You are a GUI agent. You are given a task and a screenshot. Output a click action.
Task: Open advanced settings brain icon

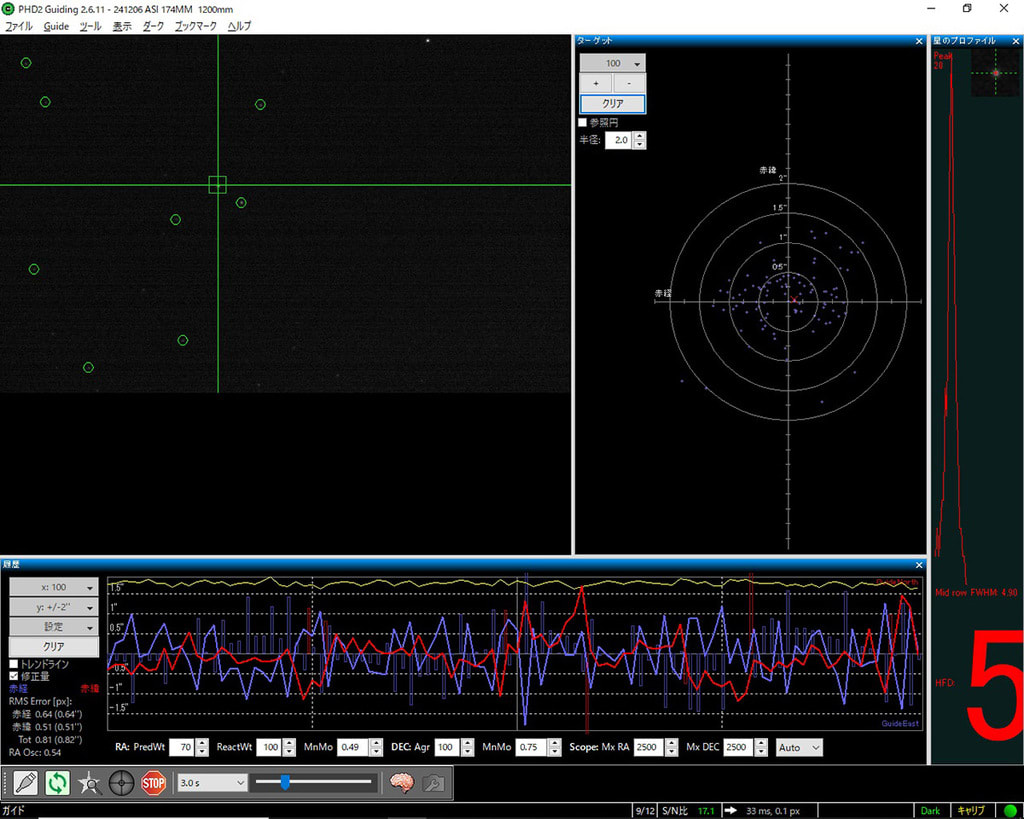402,782
